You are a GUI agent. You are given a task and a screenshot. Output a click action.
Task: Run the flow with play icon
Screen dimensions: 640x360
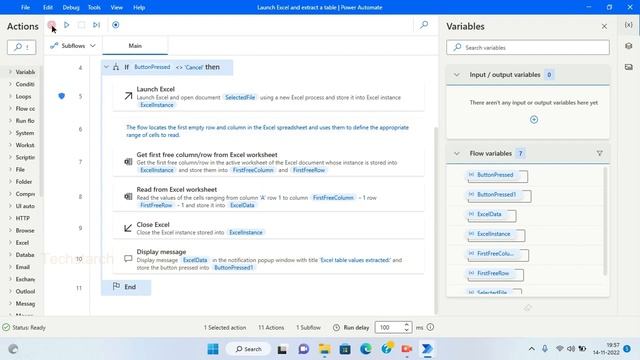point(67,25)
